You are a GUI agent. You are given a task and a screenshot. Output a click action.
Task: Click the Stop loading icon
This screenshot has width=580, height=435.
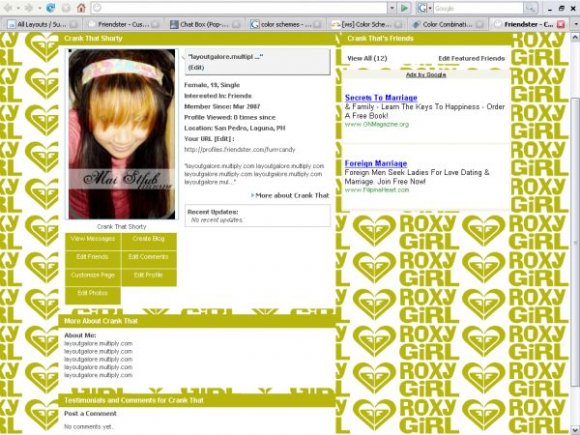coord(66,8)
